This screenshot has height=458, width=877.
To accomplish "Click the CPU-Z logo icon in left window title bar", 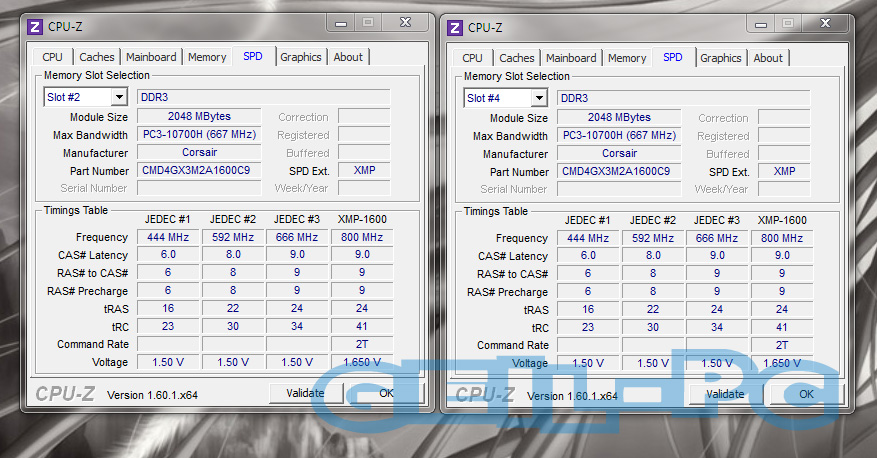I will pos(35,26).
